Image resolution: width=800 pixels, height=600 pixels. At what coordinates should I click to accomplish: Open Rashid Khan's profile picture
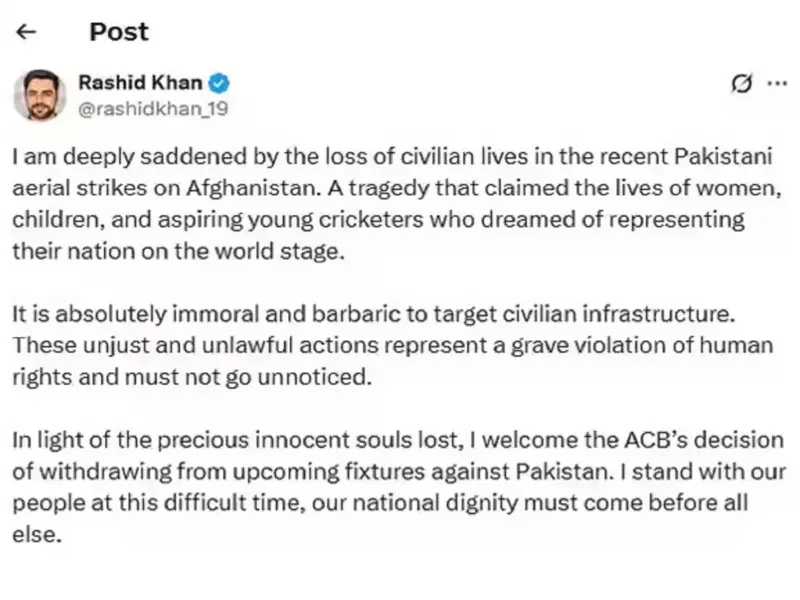tap(40, 96)
